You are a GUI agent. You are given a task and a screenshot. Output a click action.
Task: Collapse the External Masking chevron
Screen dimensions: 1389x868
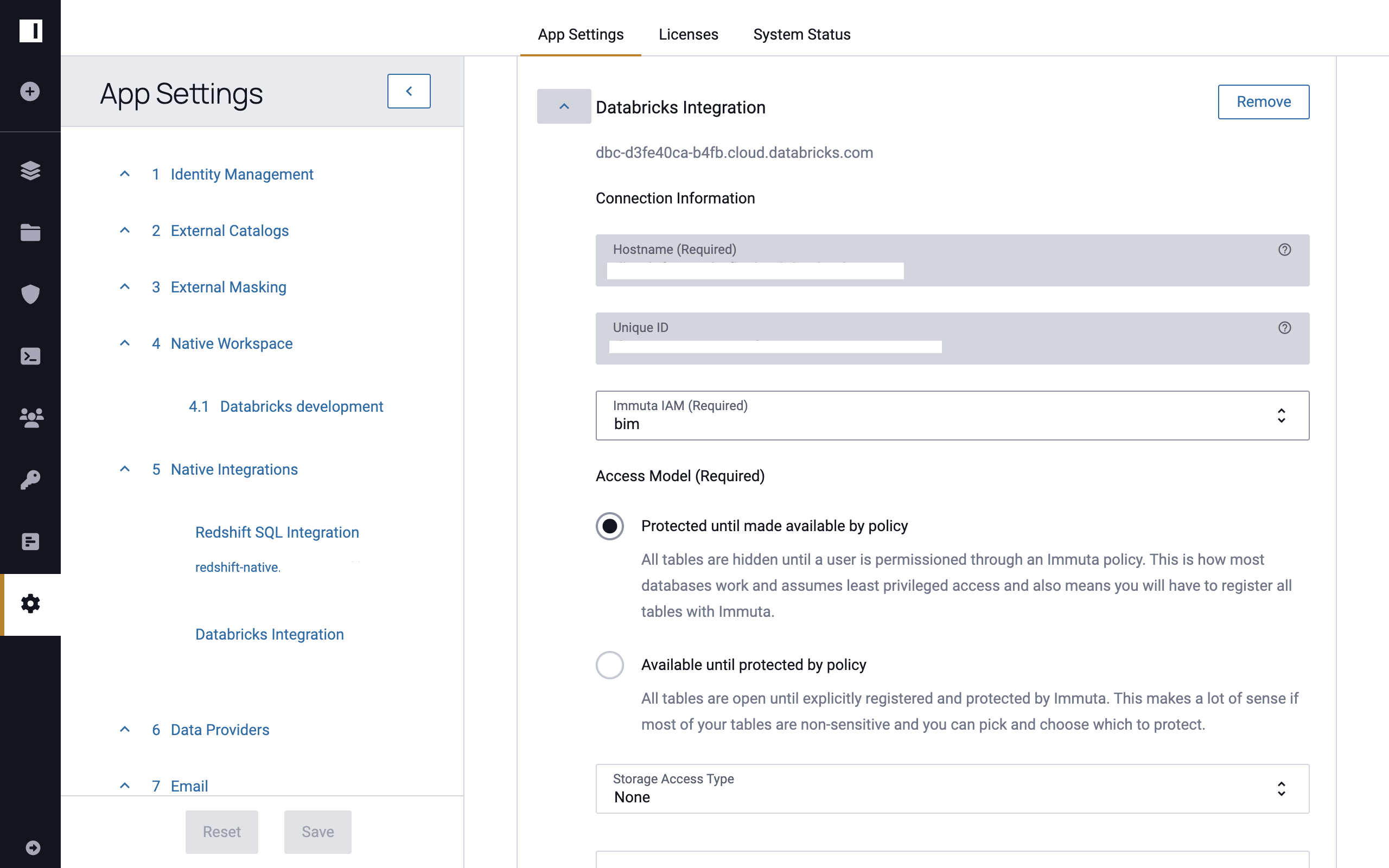point(125,286)
